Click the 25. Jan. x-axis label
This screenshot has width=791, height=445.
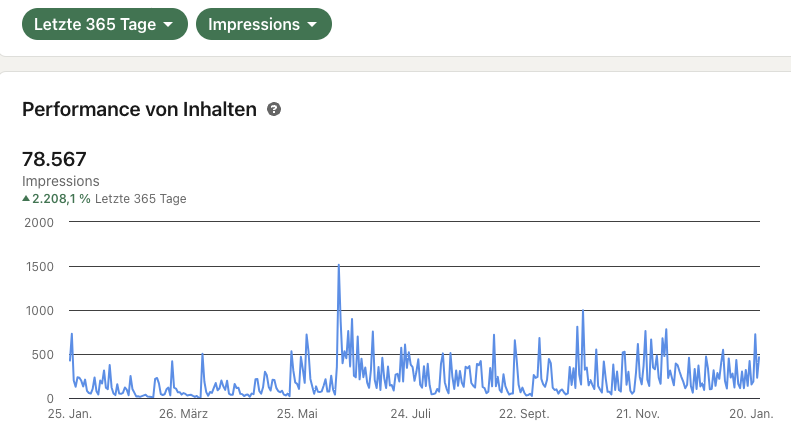pos(70,414)
